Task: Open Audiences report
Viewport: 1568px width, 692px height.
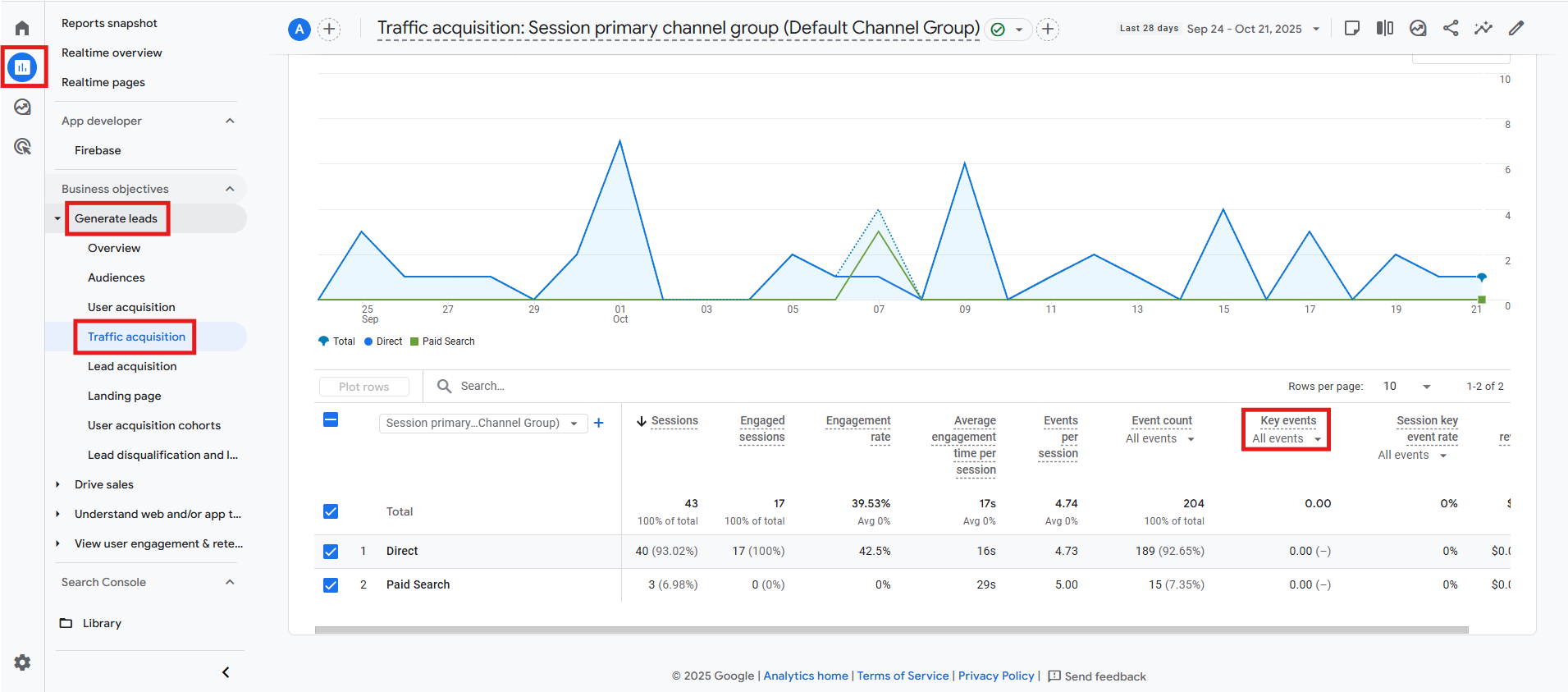Action: coord(117,277)
